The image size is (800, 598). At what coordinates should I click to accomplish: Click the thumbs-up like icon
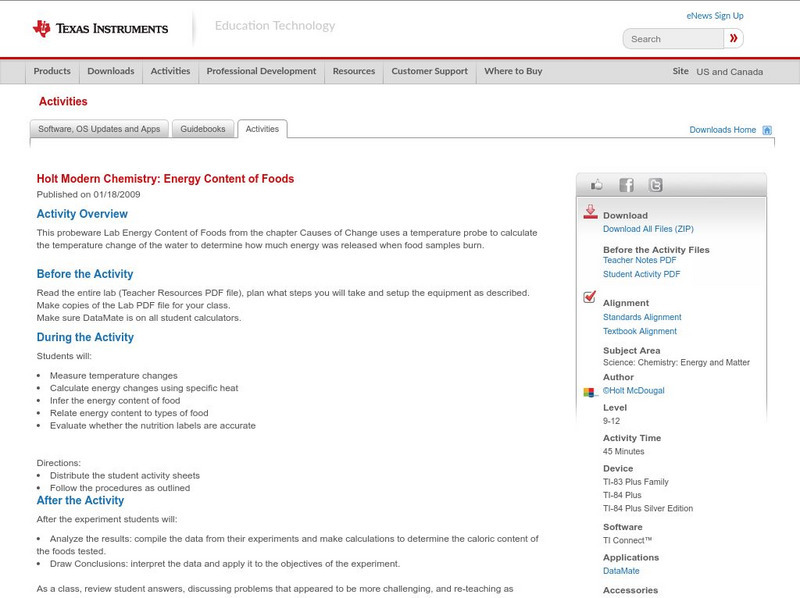596,185
